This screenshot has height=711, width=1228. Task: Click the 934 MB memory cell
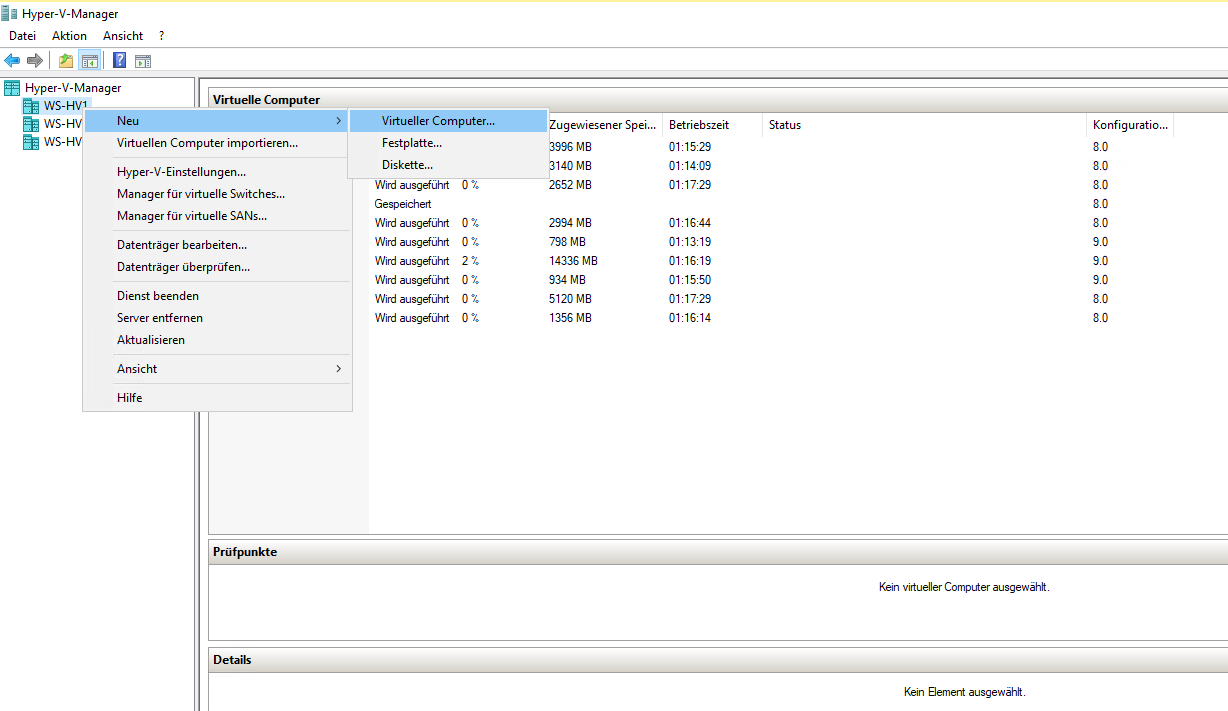point(567,280)
